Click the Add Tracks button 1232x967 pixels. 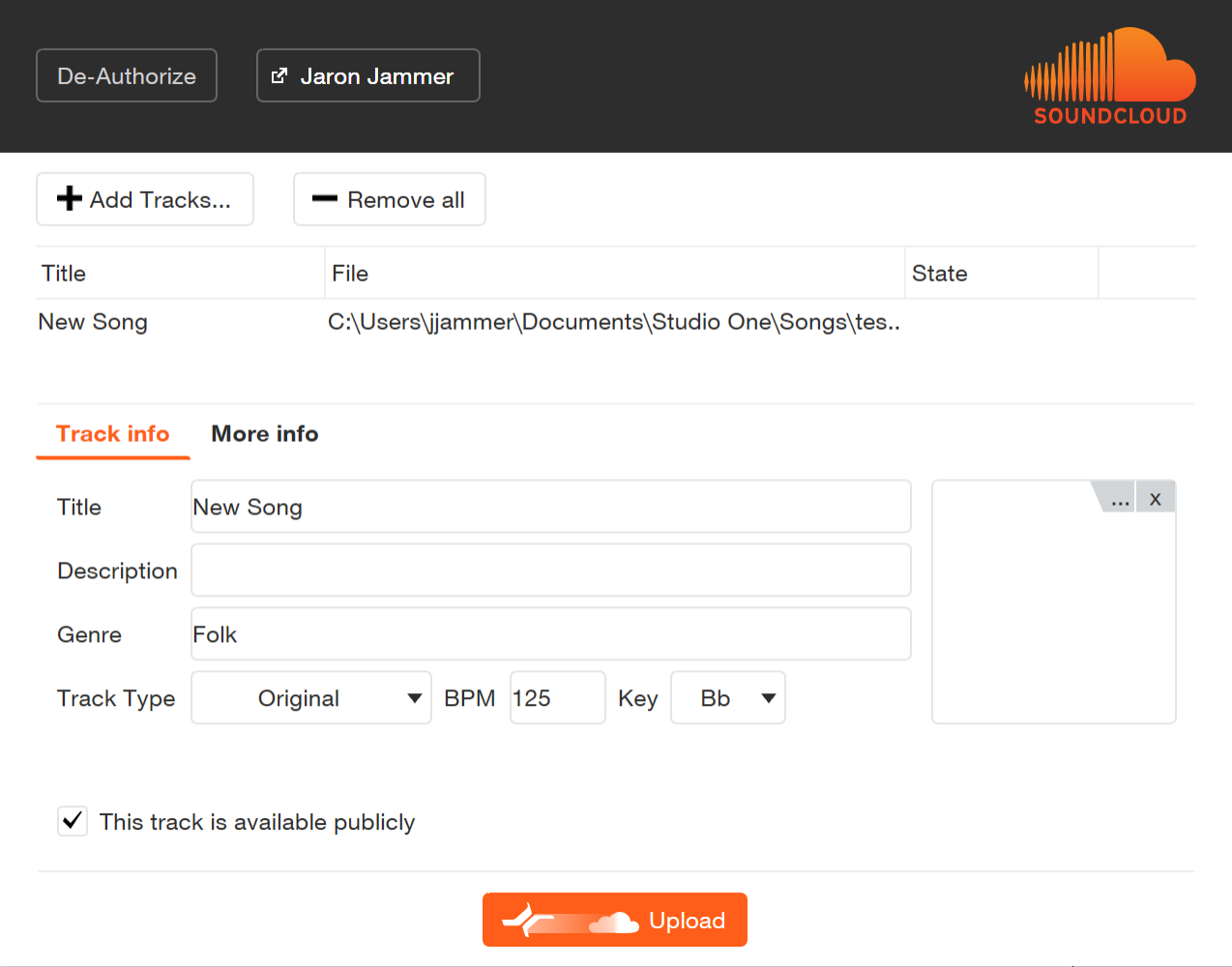(145, 199)
